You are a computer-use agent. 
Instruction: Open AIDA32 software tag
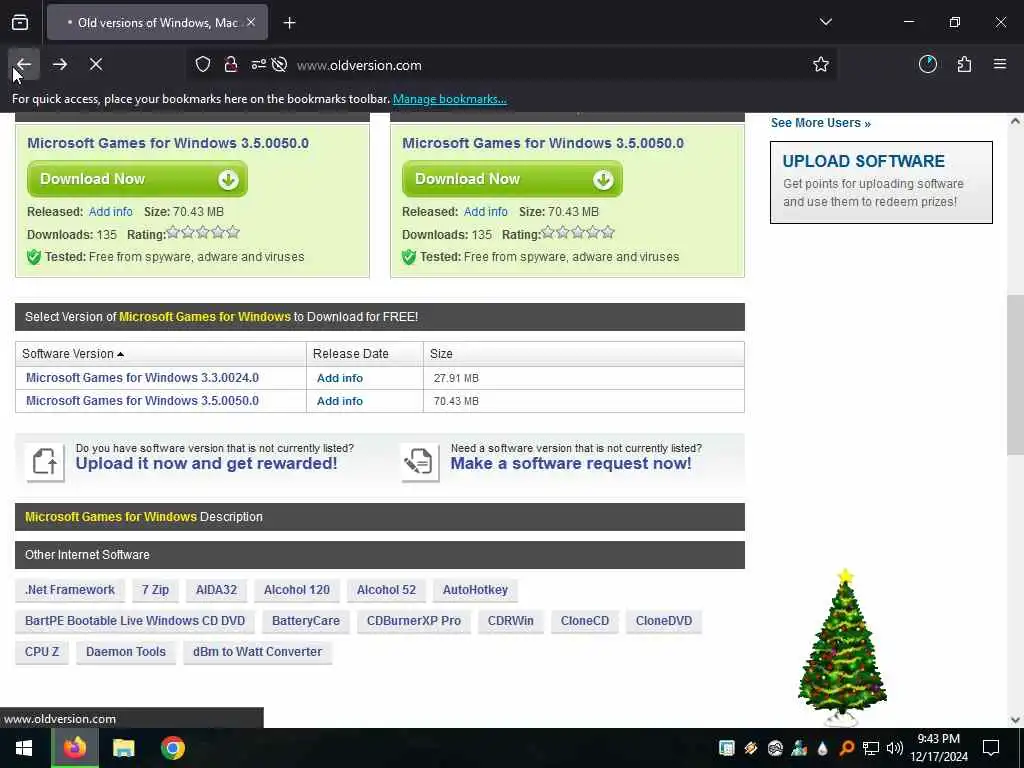point(216,590)
